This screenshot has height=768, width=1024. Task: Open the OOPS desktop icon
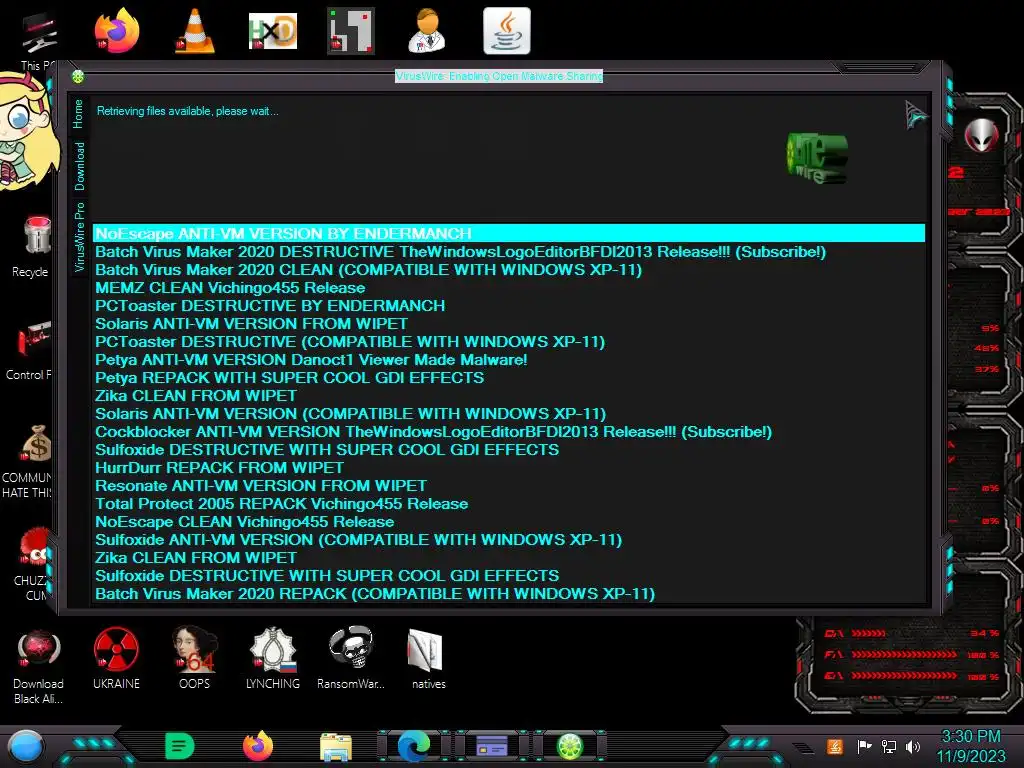(195, 658)
